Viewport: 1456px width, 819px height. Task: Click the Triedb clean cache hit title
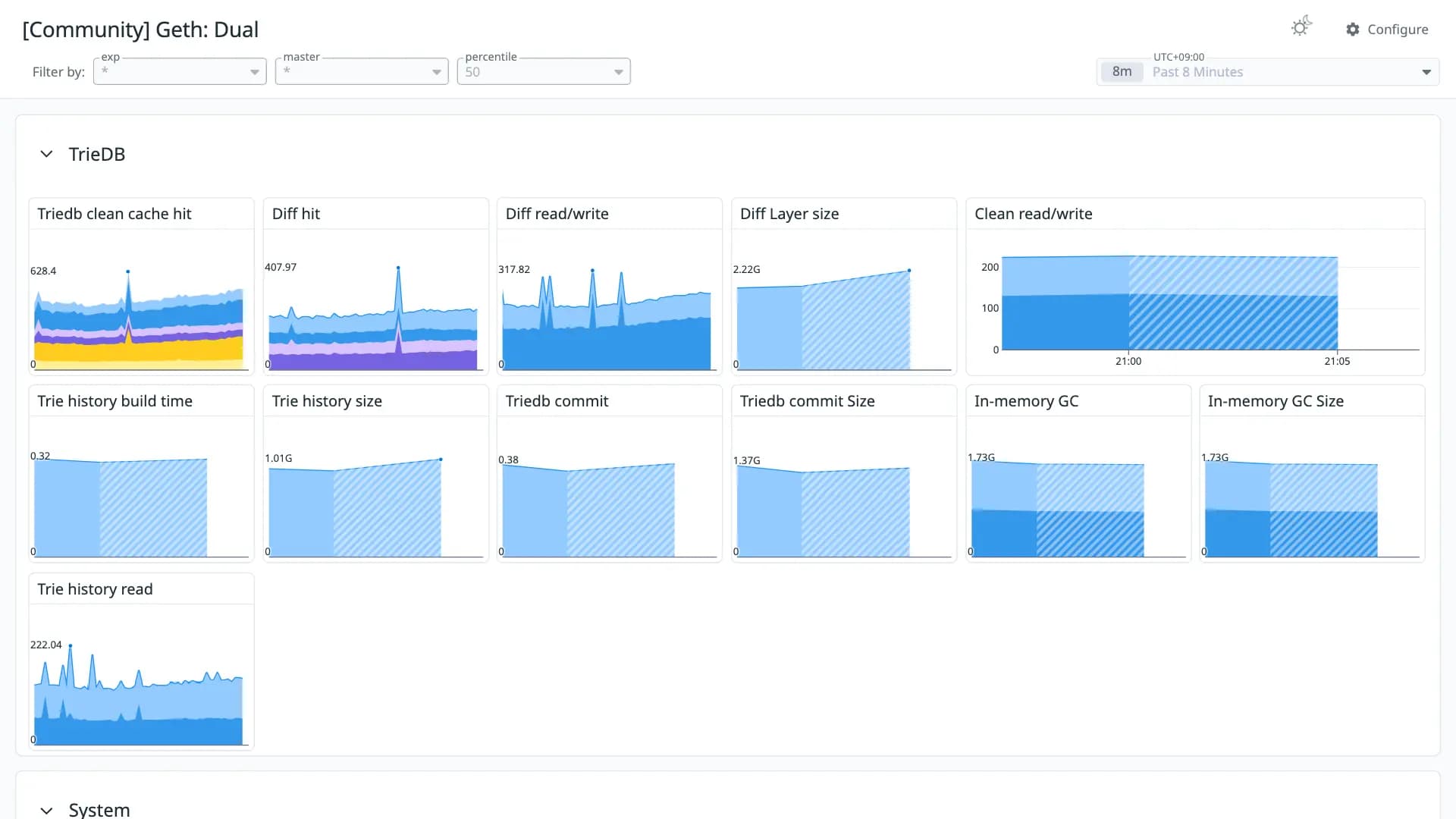115,214
